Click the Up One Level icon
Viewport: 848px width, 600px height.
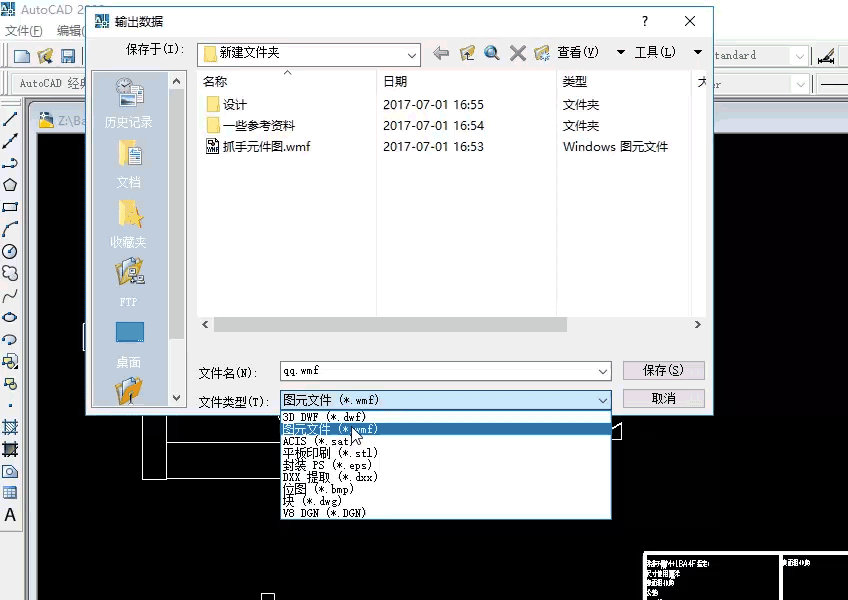tap(466, 52)
